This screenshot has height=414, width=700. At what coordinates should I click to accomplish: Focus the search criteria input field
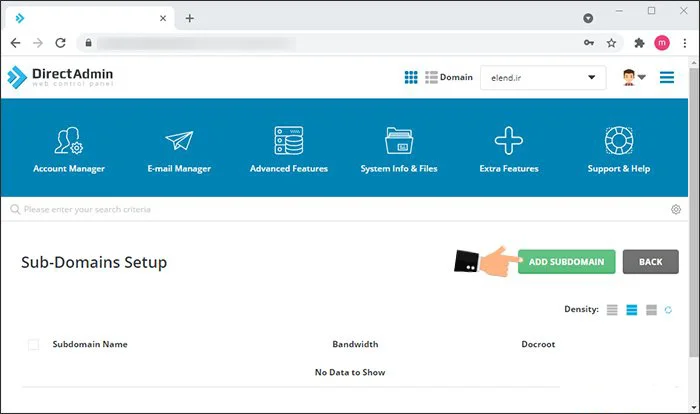tap(300, 210)
